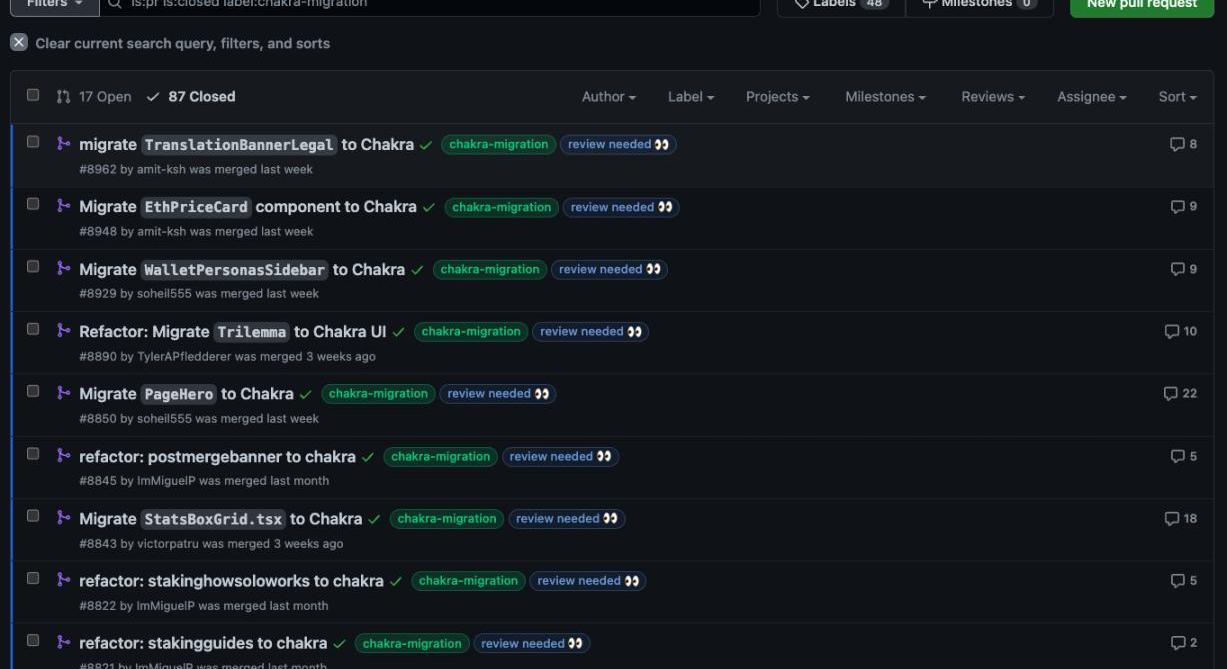Open comments on stakingguides PR (2)
Screen dimensions: 1227x669
[1183, 643]
